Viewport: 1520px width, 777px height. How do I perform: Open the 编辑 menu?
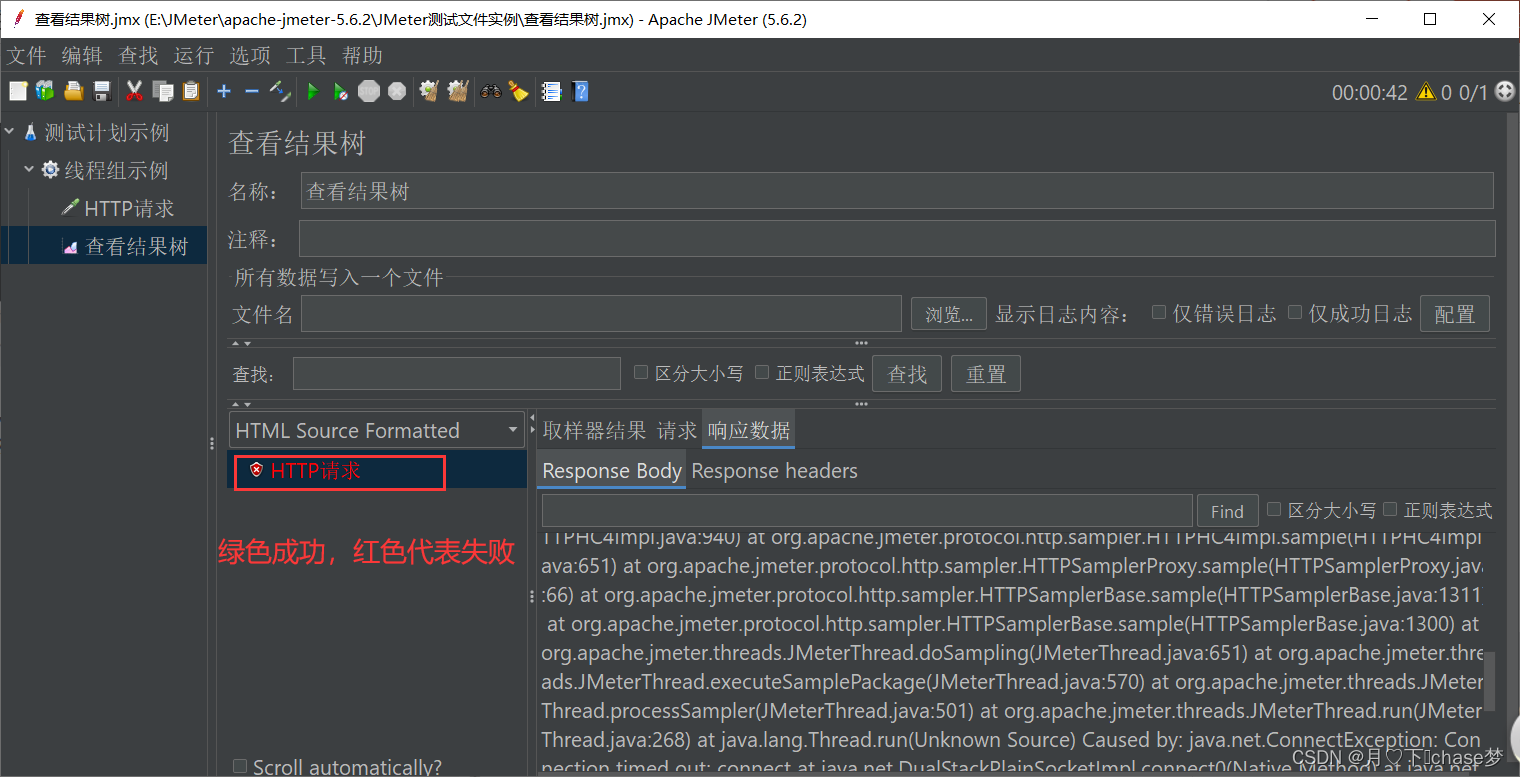point(82,56)
